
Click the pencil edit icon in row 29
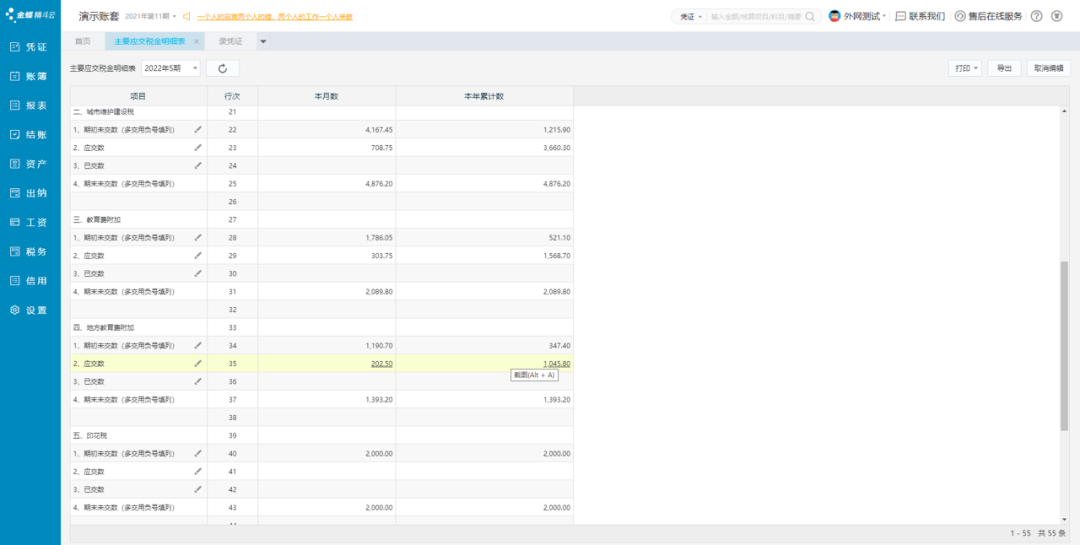(x=198, y=255)
